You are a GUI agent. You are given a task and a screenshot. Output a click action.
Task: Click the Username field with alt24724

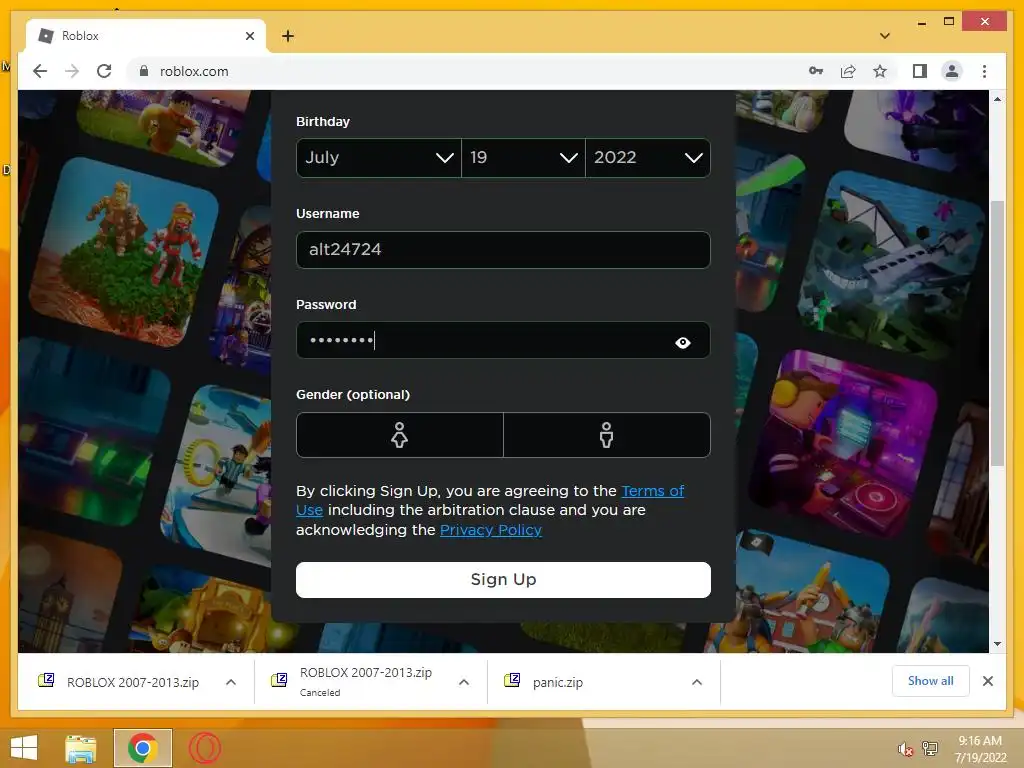(x=503, y=249)
